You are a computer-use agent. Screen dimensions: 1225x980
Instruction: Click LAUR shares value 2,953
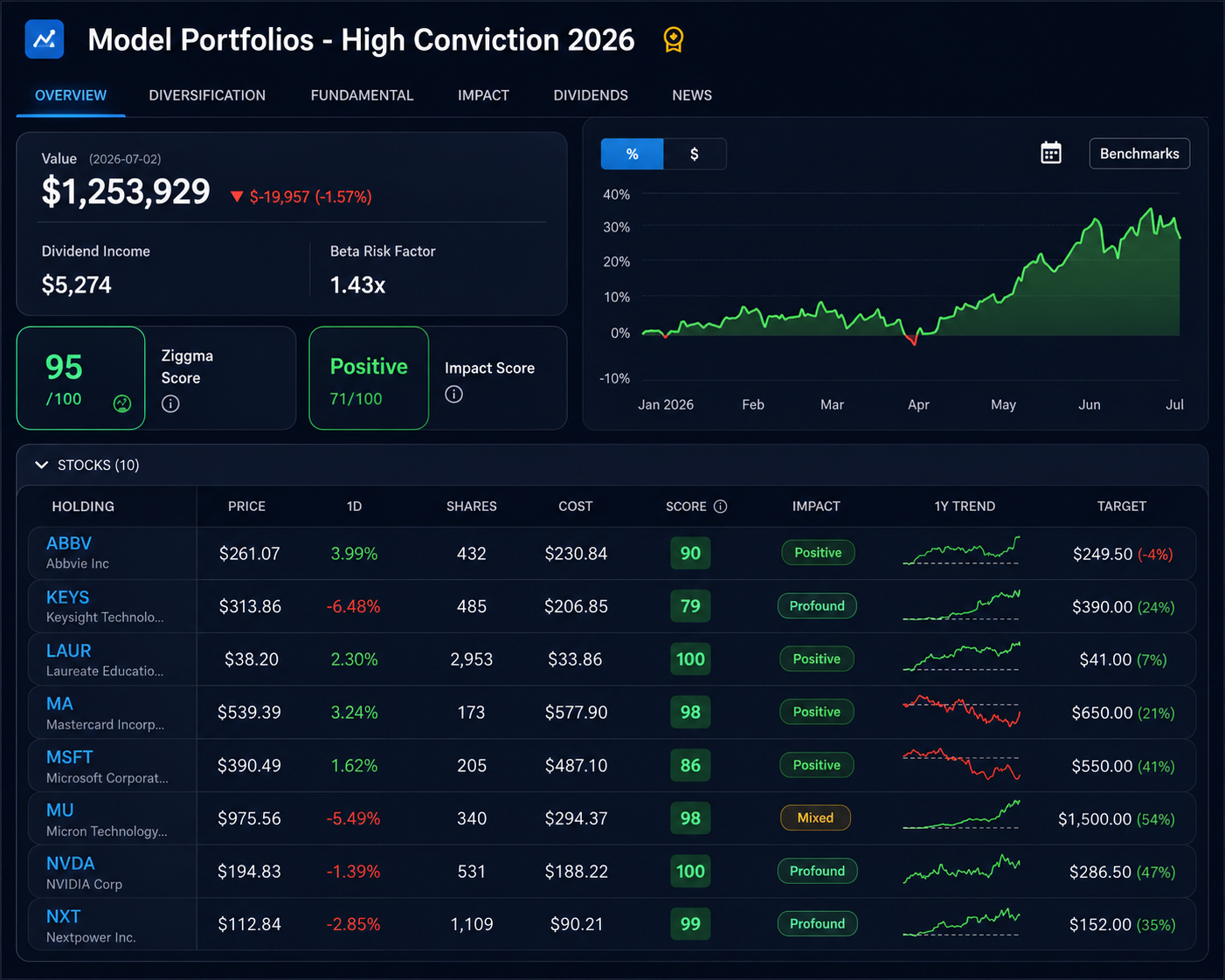pyautogui.click(x=472, y=659)
